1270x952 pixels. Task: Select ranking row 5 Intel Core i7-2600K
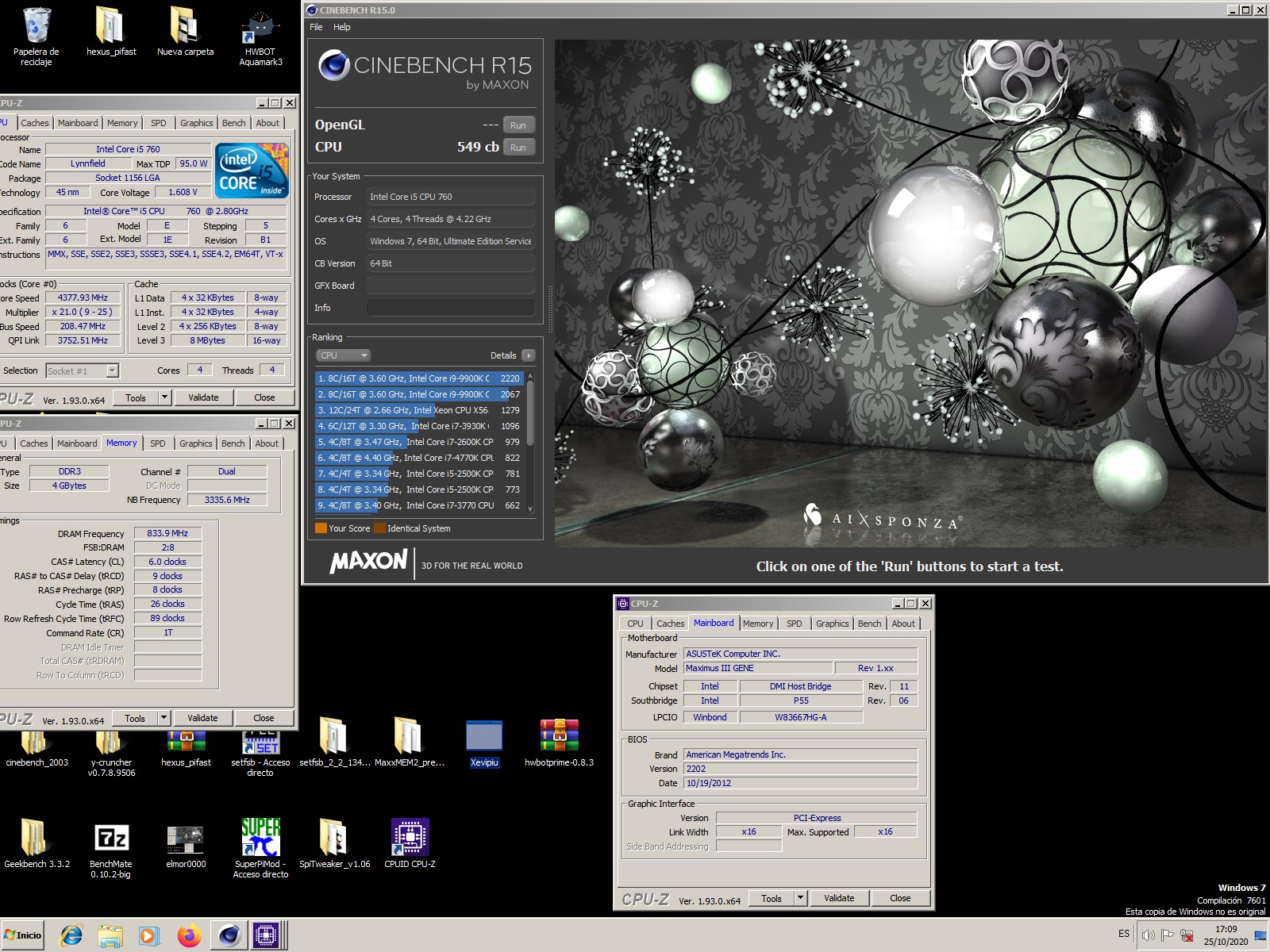point(418,442)
